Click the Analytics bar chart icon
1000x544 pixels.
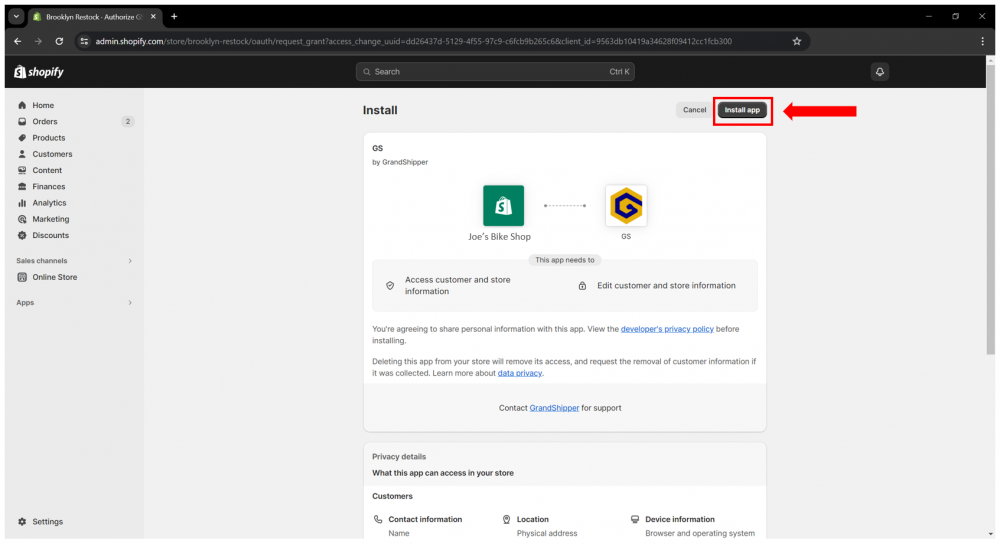(22, 203)
